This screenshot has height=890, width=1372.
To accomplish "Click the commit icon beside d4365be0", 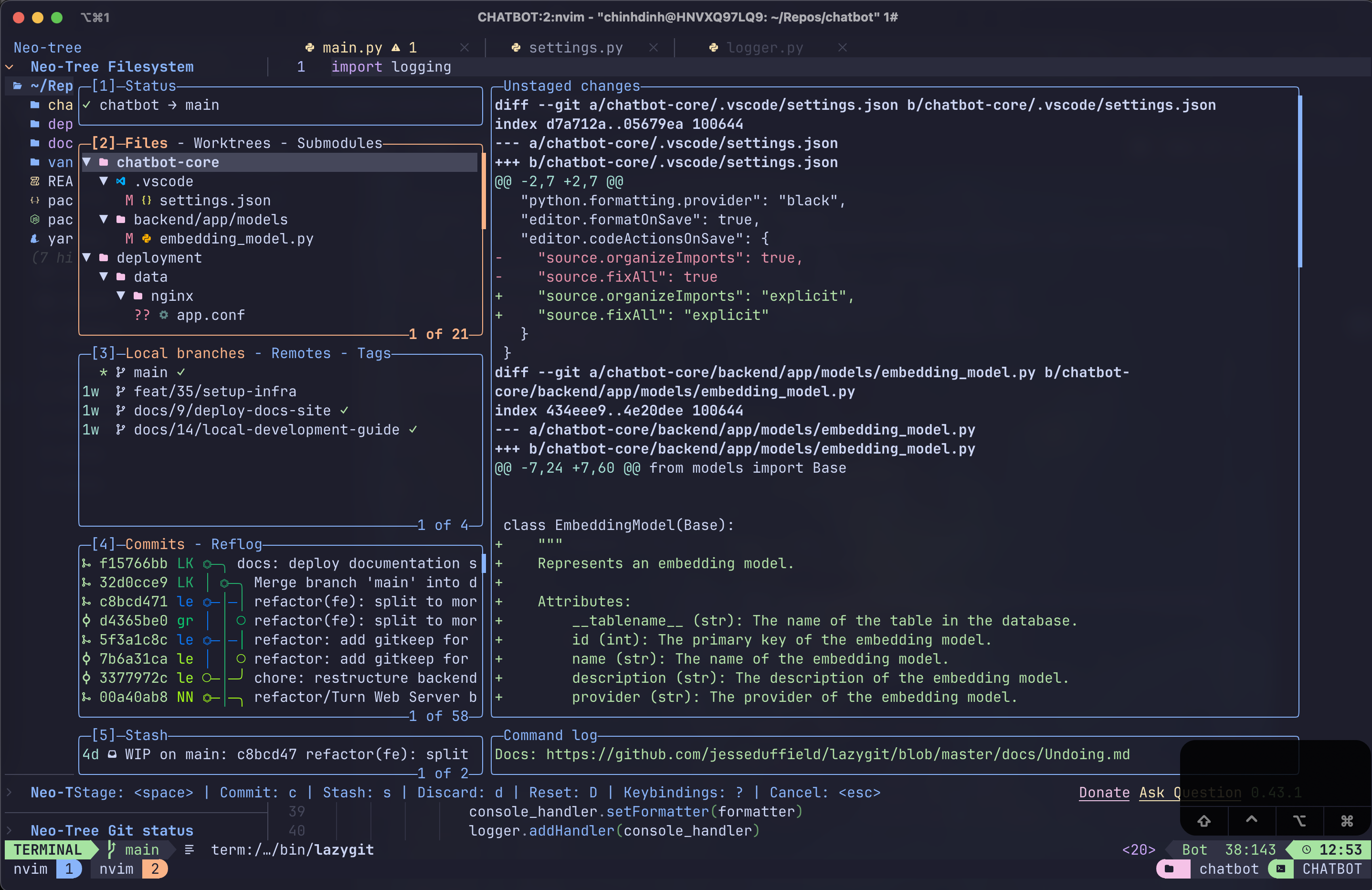I will (86, 620).
